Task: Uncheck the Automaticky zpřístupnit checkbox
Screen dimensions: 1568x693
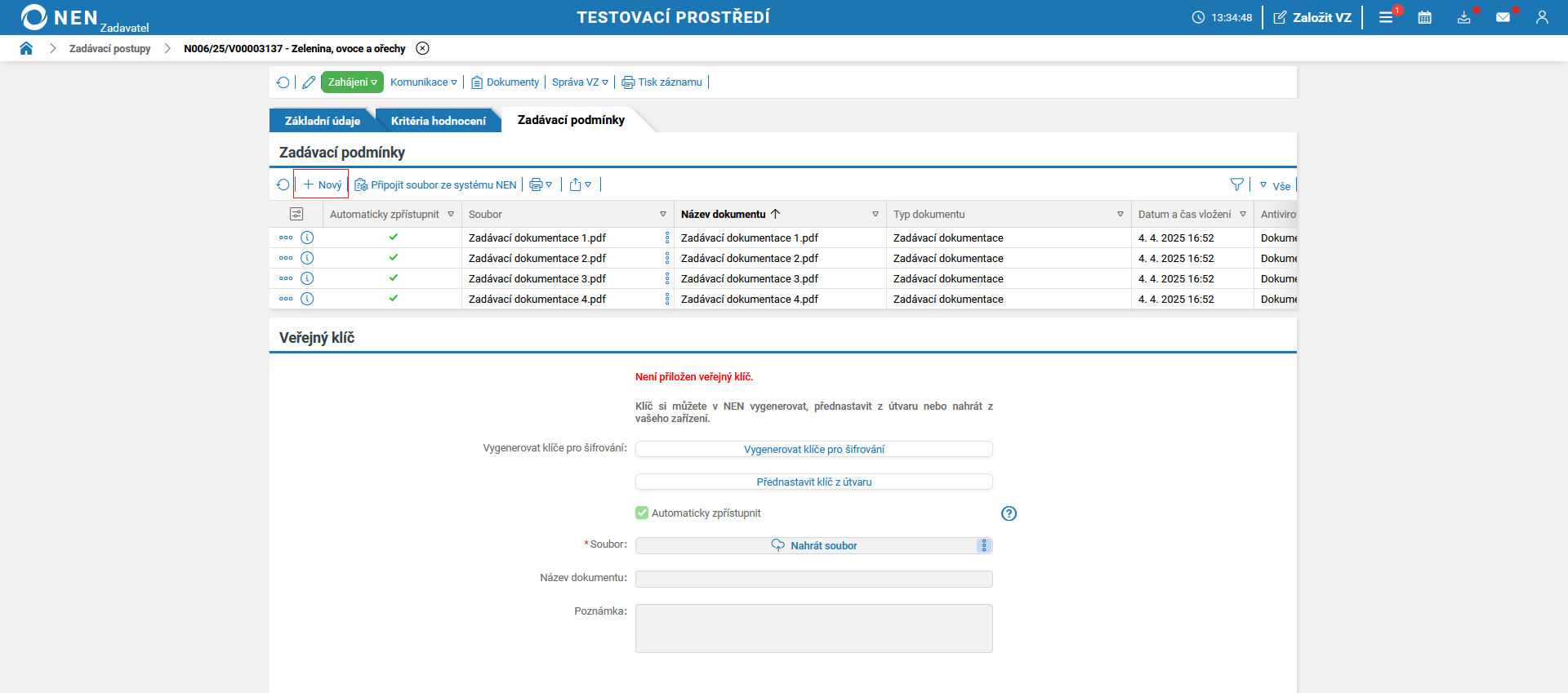Action: point(642,513)
